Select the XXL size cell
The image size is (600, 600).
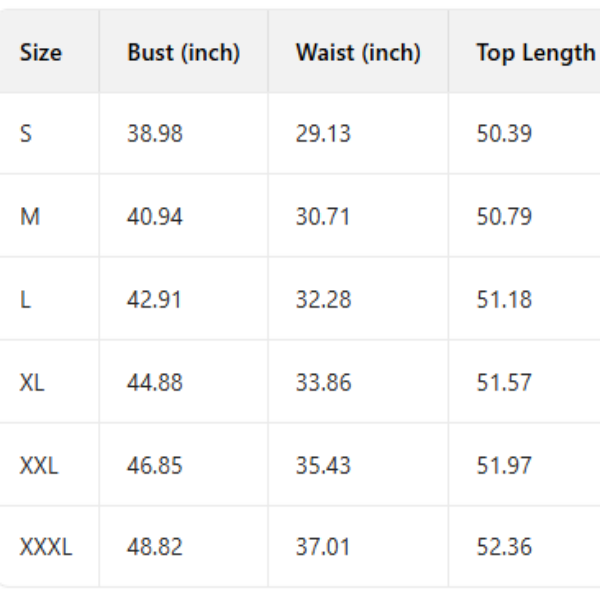39,465
